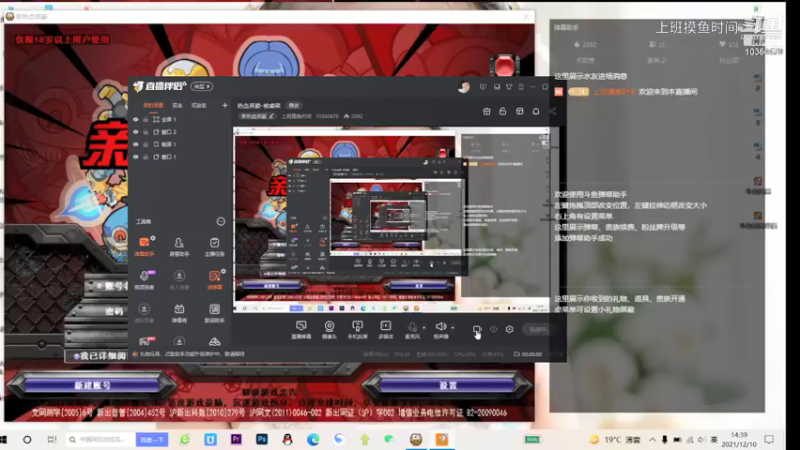Open the 视频连麦 tool

point(144,280)
